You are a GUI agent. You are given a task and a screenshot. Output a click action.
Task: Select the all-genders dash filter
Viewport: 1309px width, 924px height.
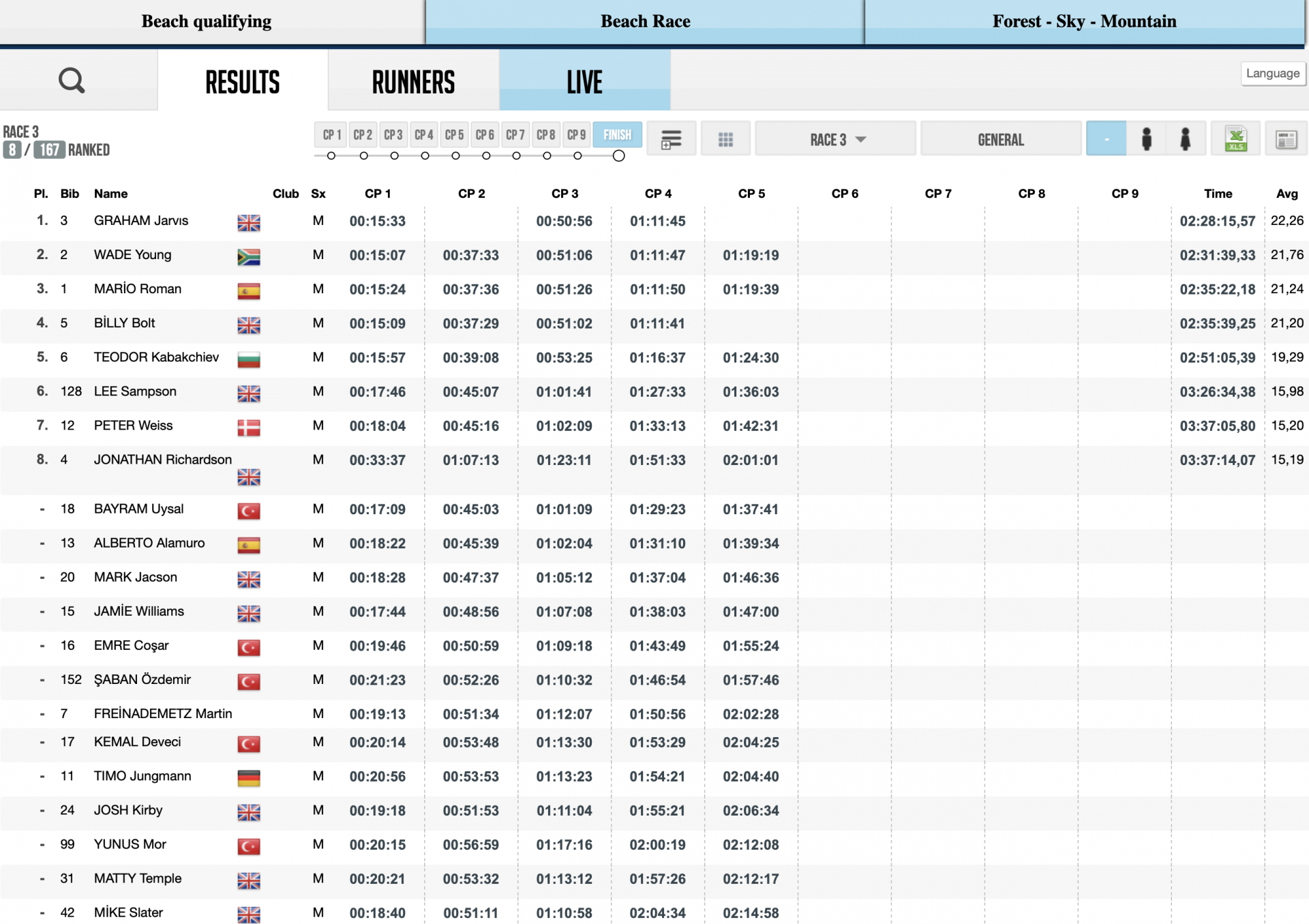pyautogui.click(x=1106, y=139)
